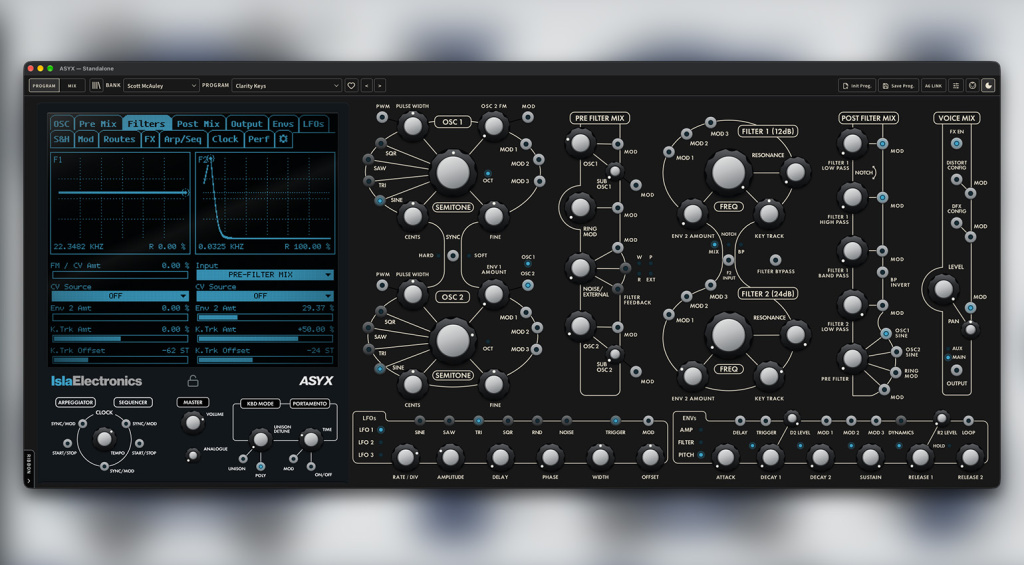Click the Init Prog. button
This screenshot has width=1024, height=565.
coord(857,86)
